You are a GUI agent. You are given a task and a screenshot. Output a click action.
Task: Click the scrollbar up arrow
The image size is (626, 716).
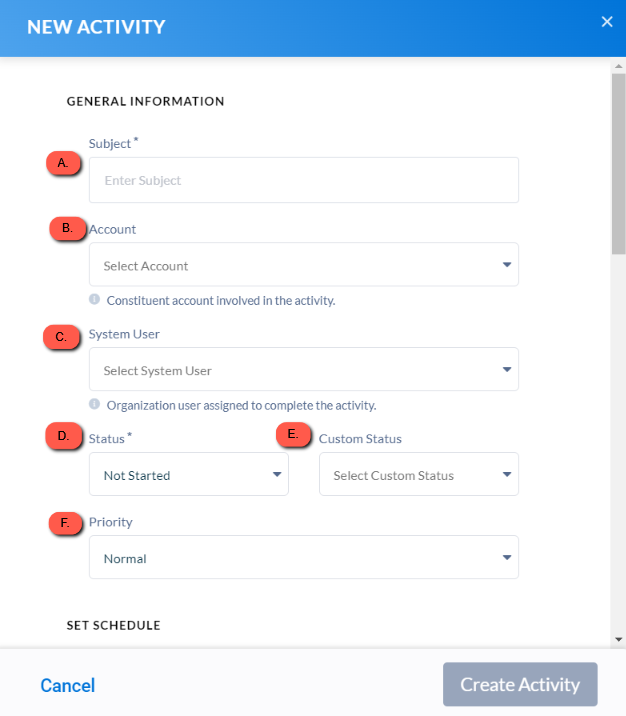[619, 66]
